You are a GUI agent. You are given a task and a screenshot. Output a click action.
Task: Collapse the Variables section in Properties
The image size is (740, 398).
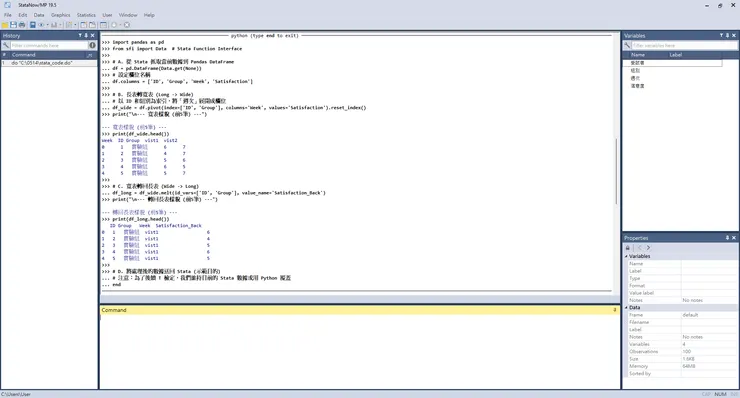[x=626, y=256]
